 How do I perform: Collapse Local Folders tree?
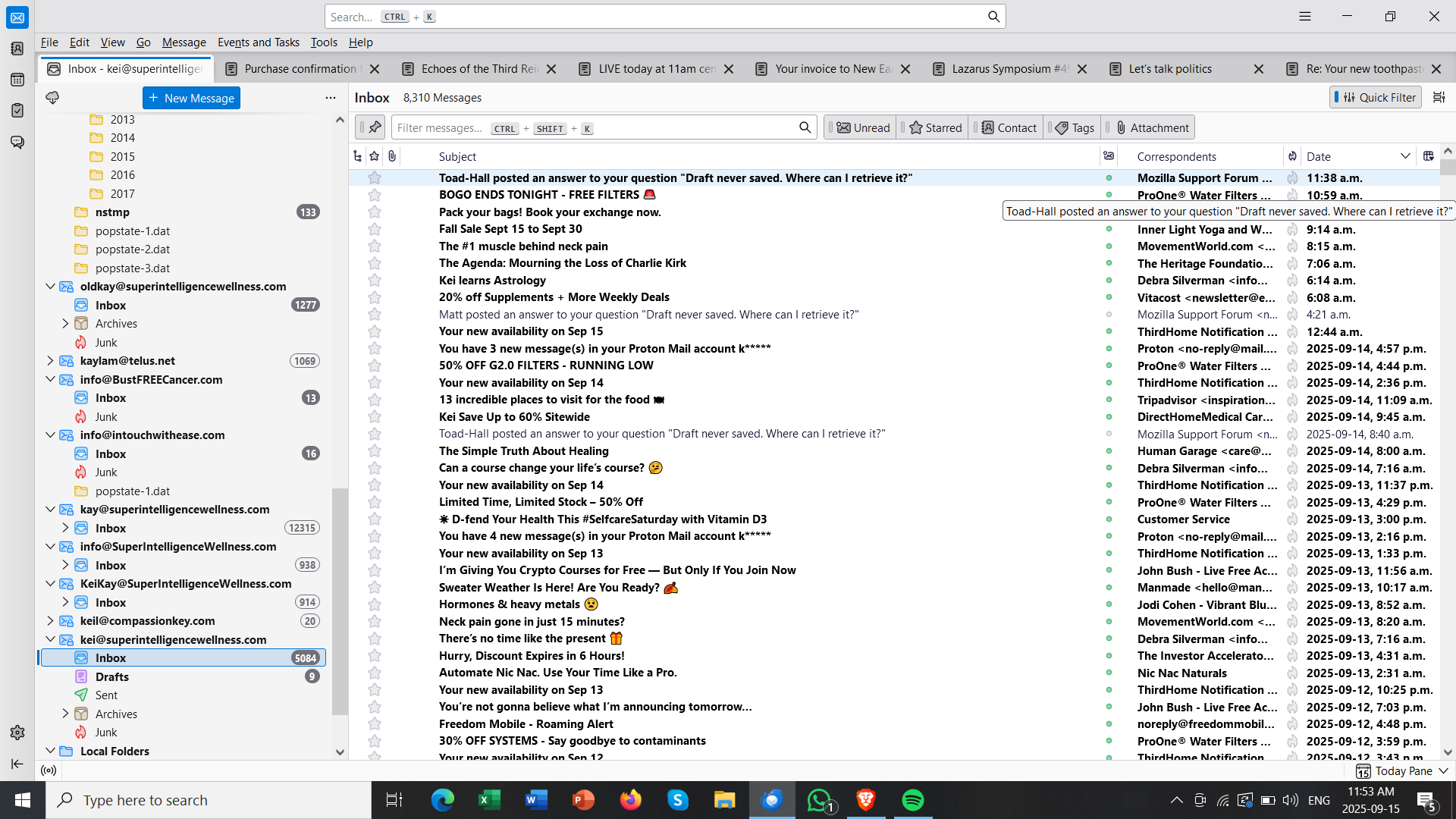pos(50,751)
